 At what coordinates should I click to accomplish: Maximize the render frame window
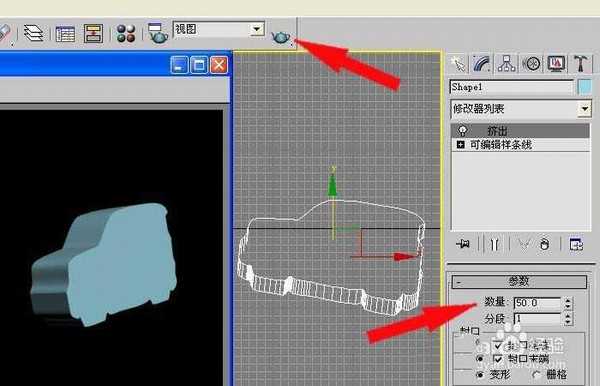[199, 65]
